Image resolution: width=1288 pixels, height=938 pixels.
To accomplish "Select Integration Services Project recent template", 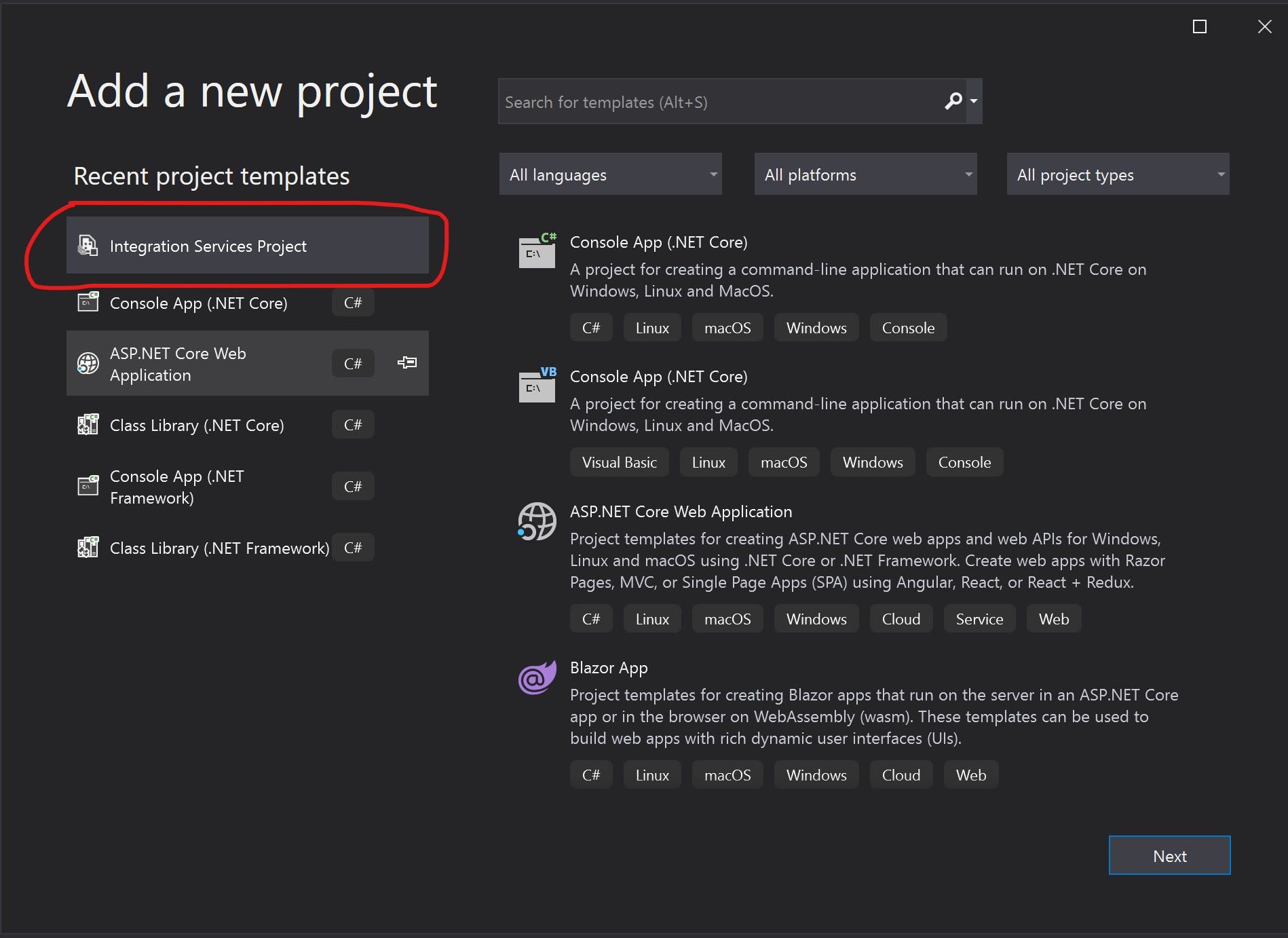I will tap(248, 246).
